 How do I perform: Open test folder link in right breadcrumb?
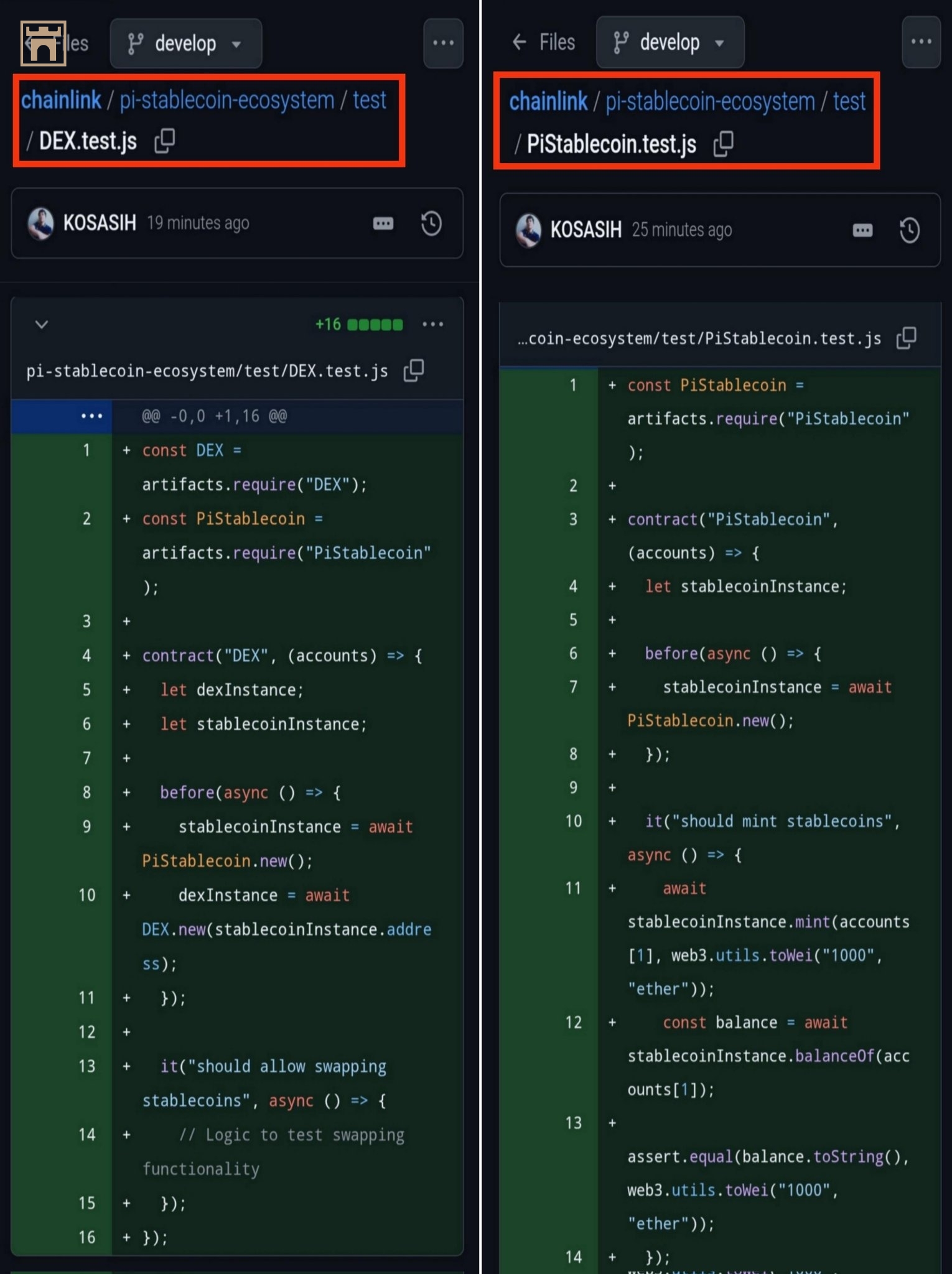click(849, 101)
